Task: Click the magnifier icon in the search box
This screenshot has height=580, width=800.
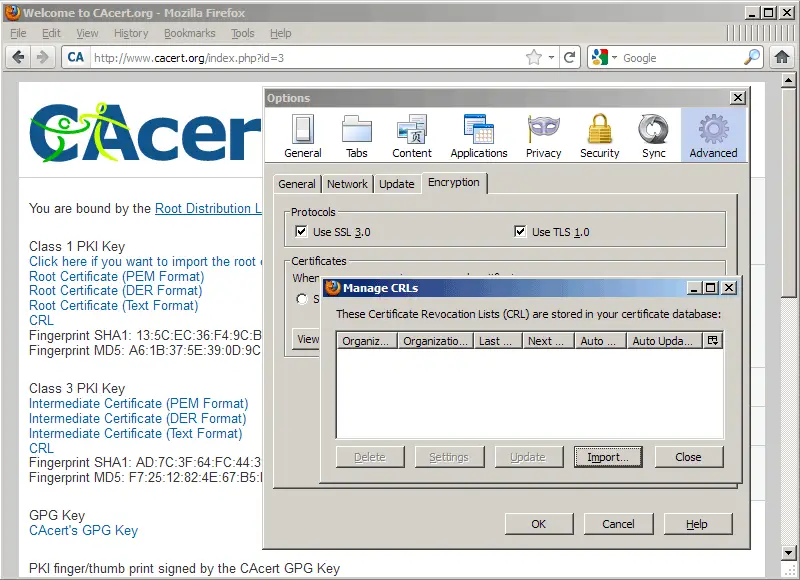Action: [752, 57]
